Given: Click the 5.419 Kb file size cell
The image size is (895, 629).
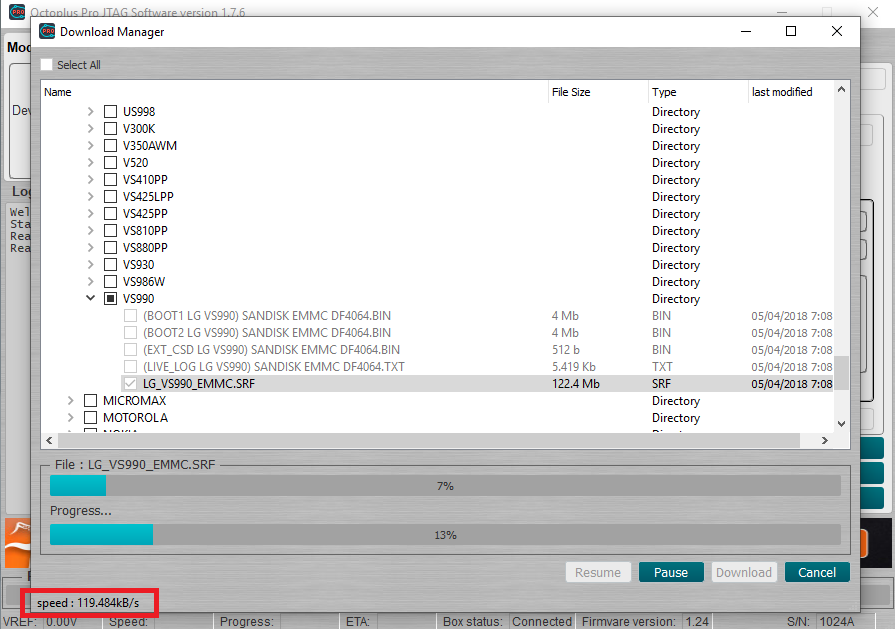Looking at the screenshot, I should [x=574, y=366].
